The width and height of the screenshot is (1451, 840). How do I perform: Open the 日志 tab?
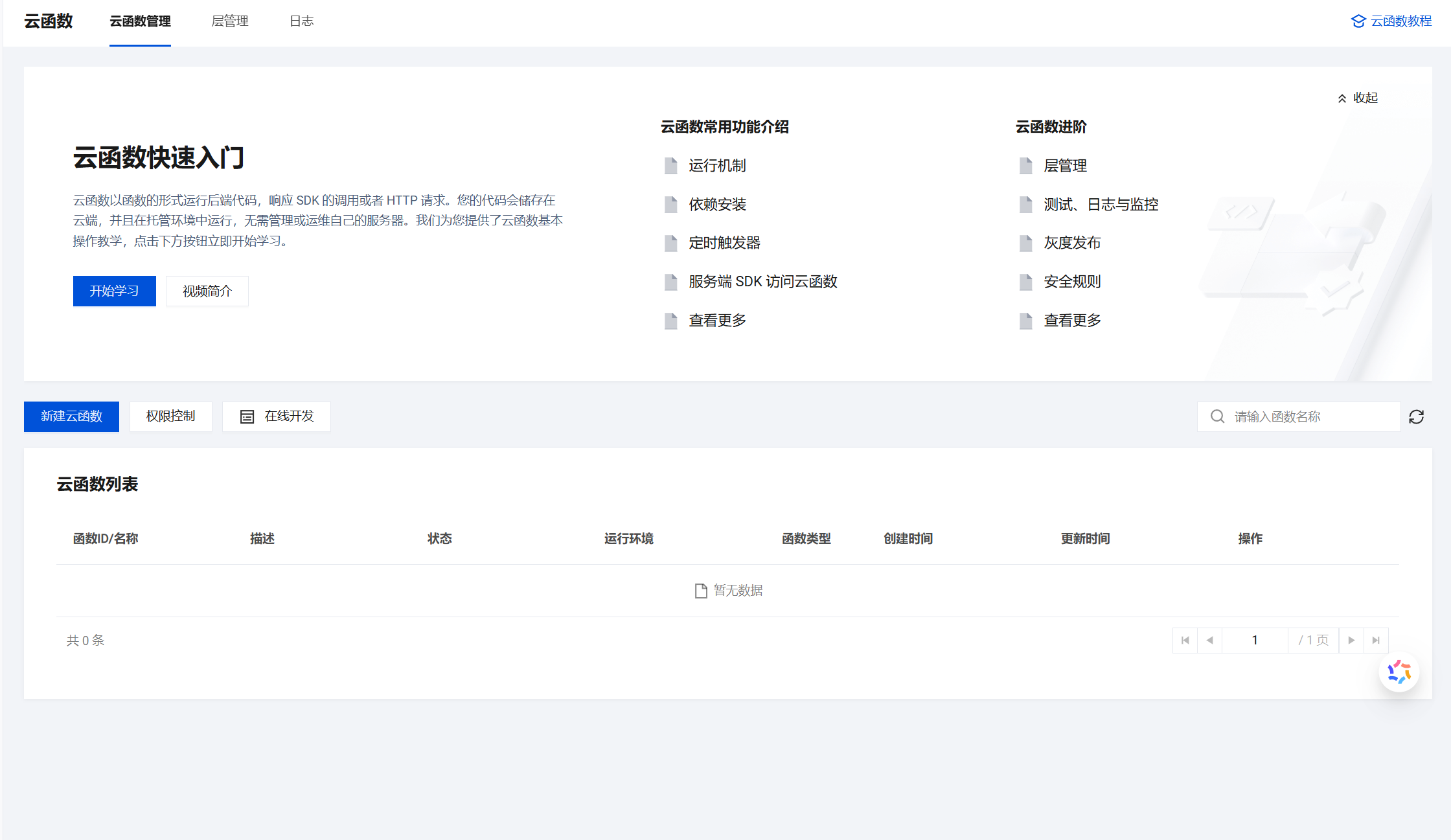click(301, 21)
